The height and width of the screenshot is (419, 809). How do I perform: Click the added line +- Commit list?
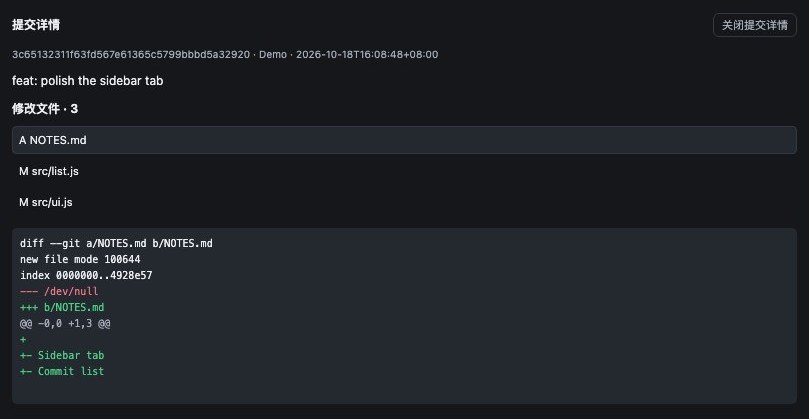click(x=62, y=371)
